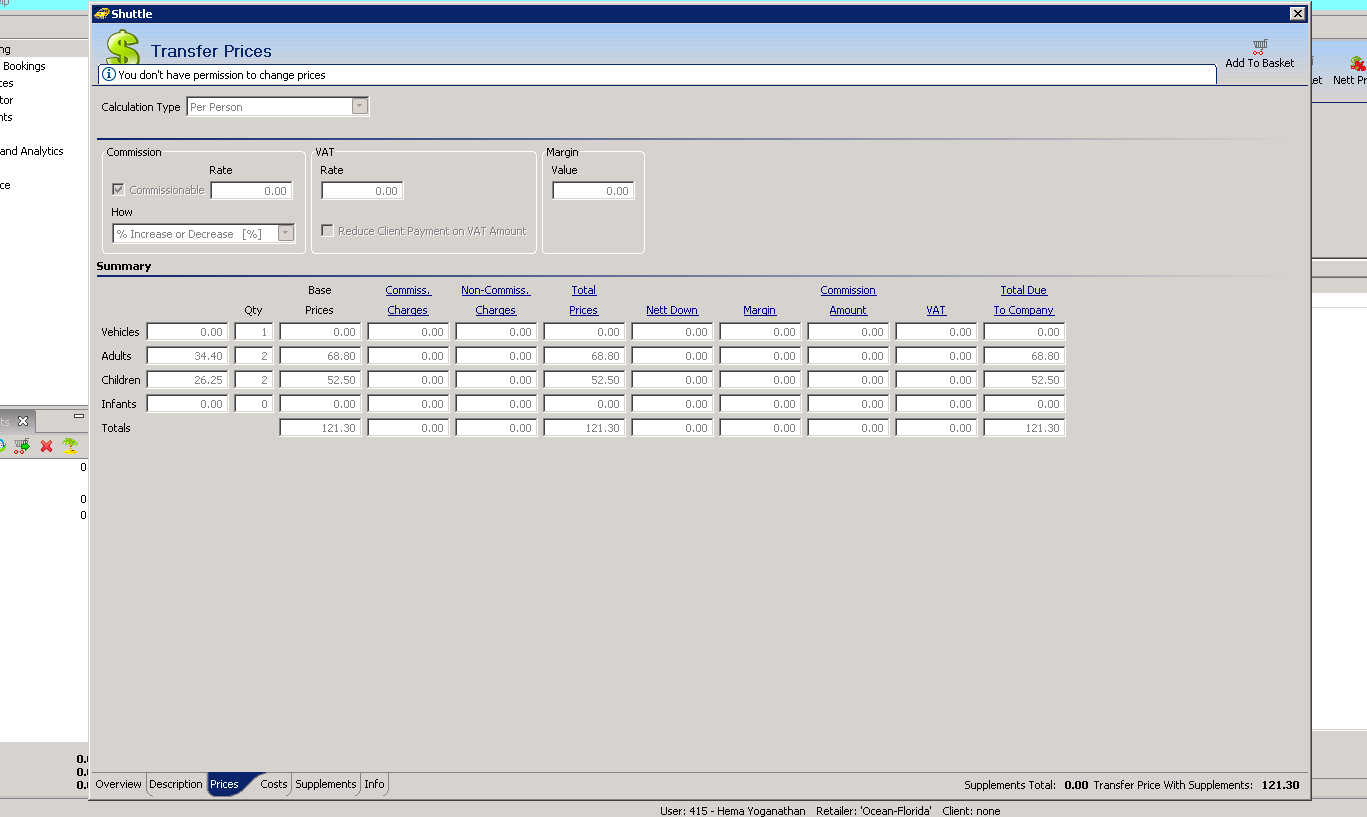1367x817 pixels.
Task: Close the Shuttle dialog window
Action: click(x=1297, y=14)
